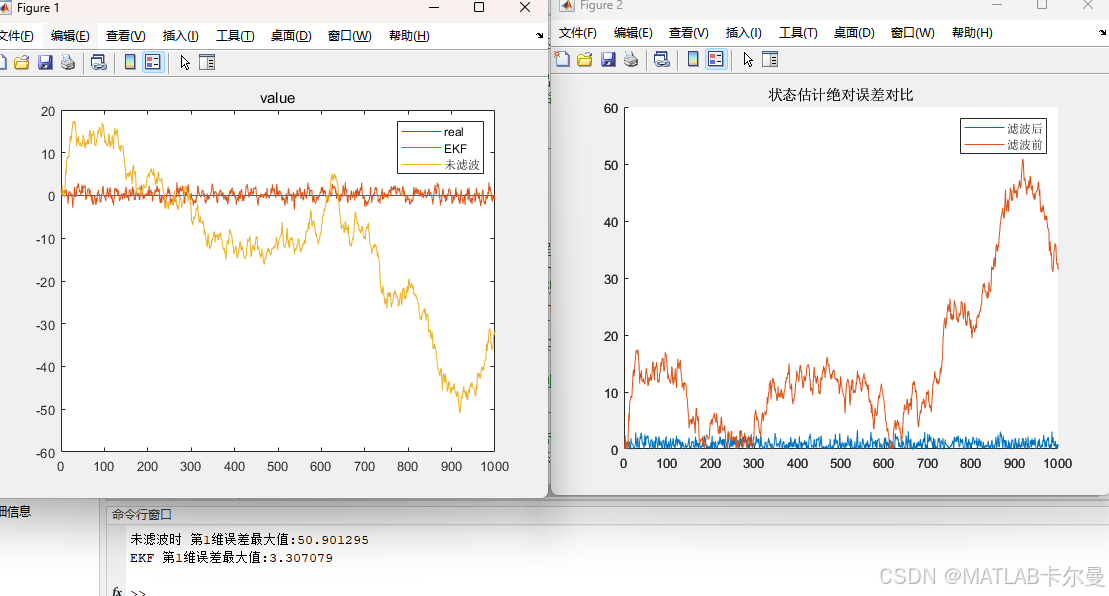This screenshot has height=596, width=1109.
Task: Open property inspector icon in Figure 2
Action: pyautogui.click(x=770, y=59)
